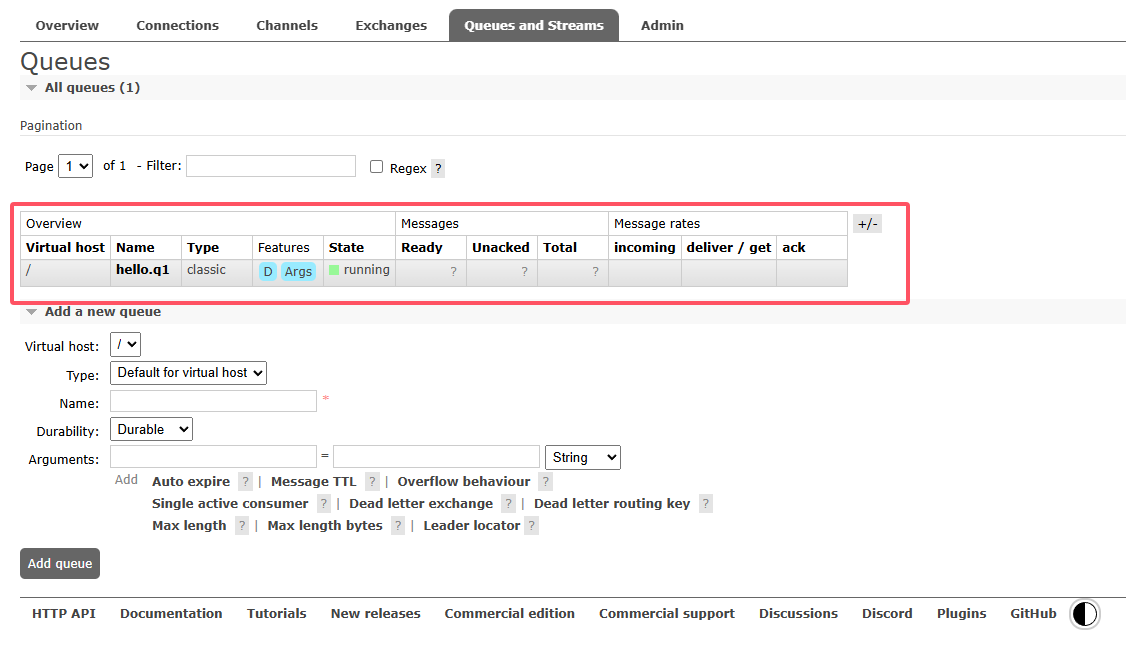Switch to the Overview tab

click(68, 25)
